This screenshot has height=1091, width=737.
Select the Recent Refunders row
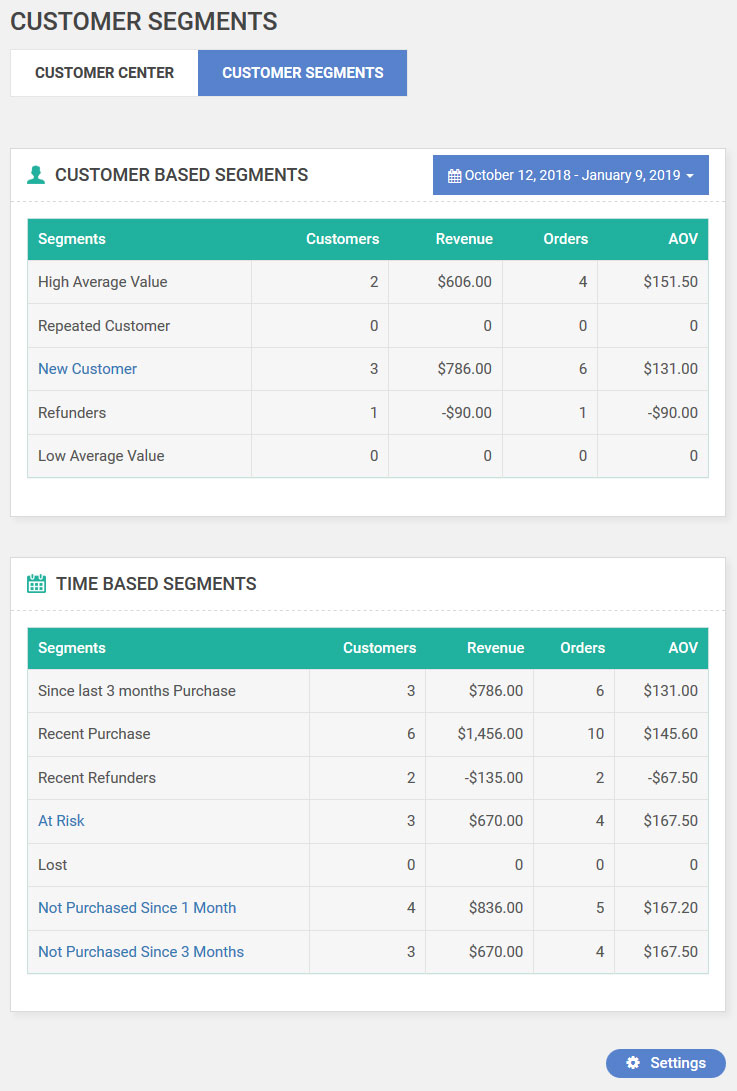click(x=368, y=778)
